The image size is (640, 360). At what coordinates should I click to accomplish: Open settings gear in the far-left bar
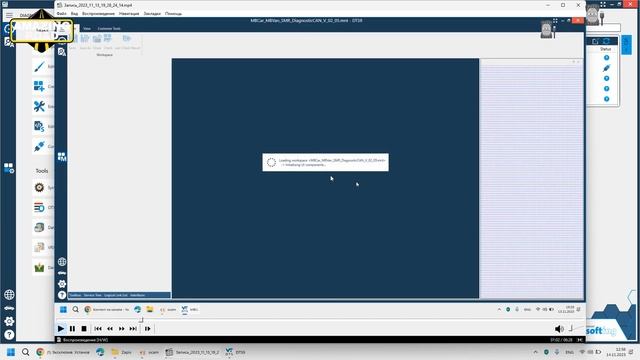tap(9, 321)
